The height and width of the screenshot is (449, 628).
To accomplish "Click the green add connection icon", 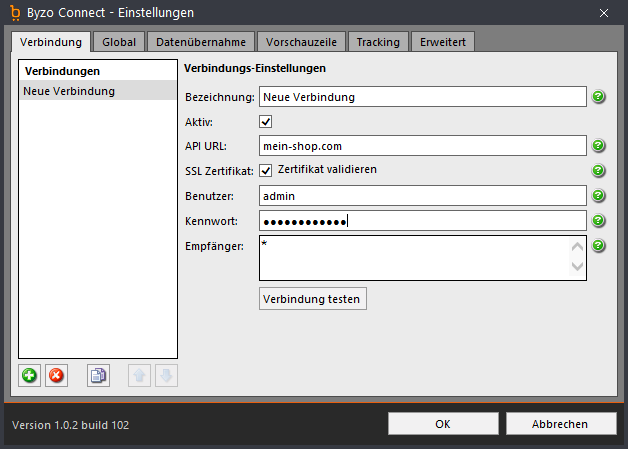I will click(x=29, y=376).
